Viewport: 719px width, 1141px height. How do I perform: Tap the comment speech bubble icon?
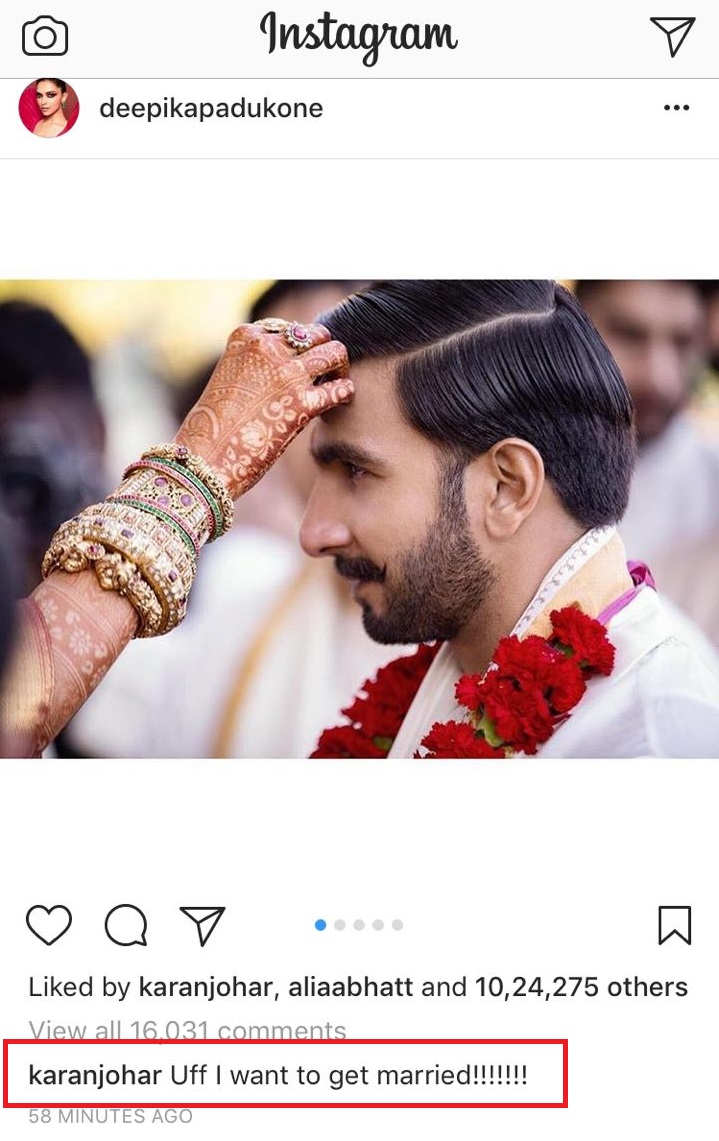pyautogui.click(x=126, y=925)
